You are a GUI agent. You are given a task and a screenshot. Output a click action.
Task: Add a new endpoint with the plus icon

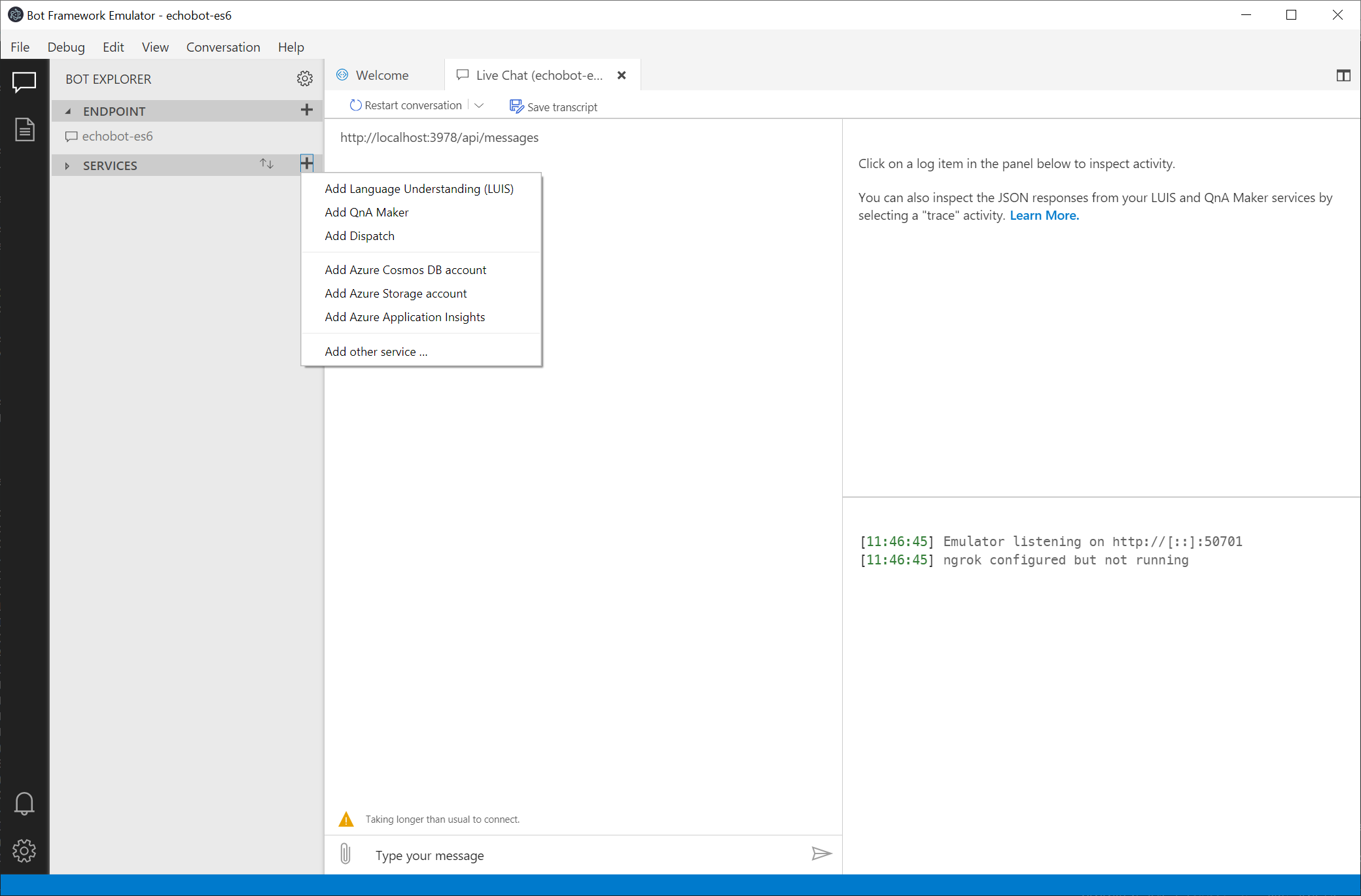306,110
